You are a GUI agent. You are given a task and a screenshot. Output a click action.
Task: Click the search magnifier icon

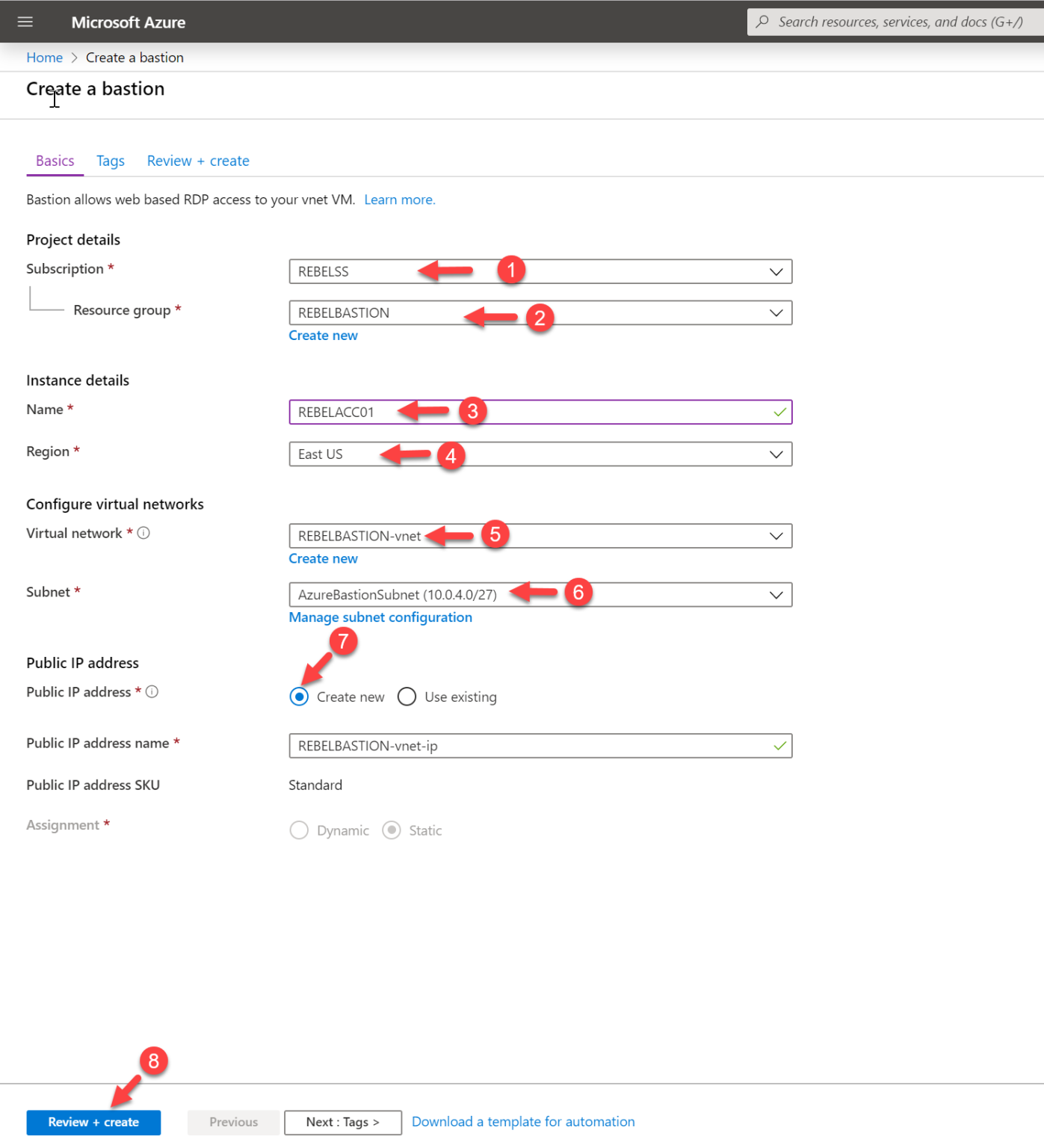[x=762, y=21]
